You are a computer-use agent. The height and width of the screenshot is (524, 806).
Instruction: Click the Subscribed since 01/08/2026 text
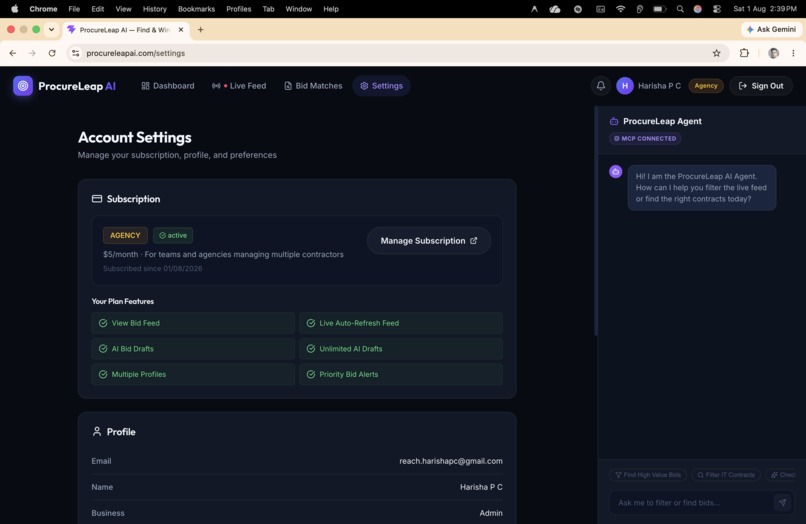[153, 268]
